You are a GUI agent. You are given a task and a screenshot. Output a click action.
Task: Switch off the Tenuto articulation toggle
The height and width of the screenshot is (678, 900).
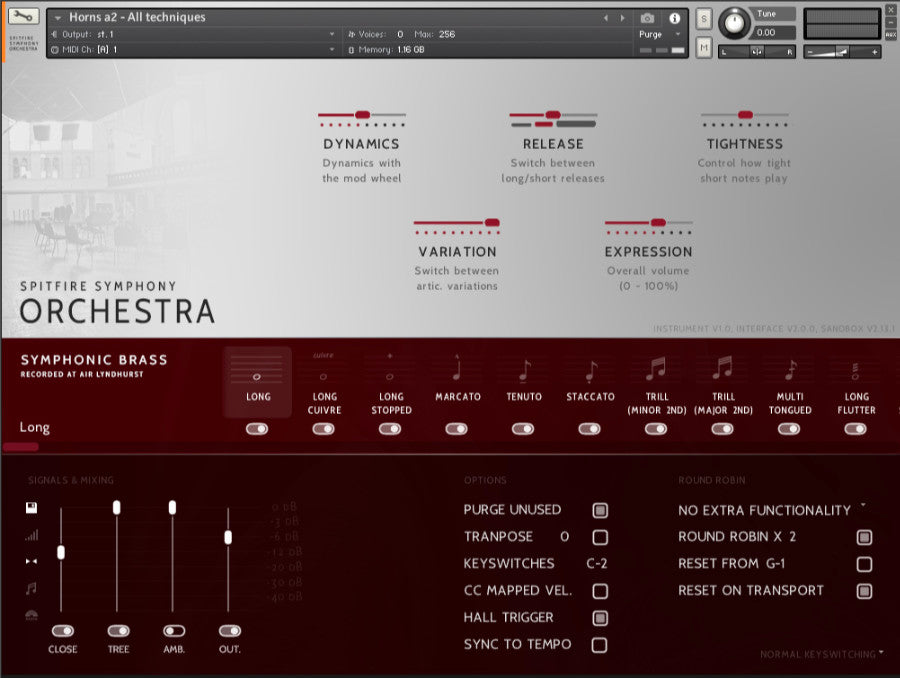point(523,429)
